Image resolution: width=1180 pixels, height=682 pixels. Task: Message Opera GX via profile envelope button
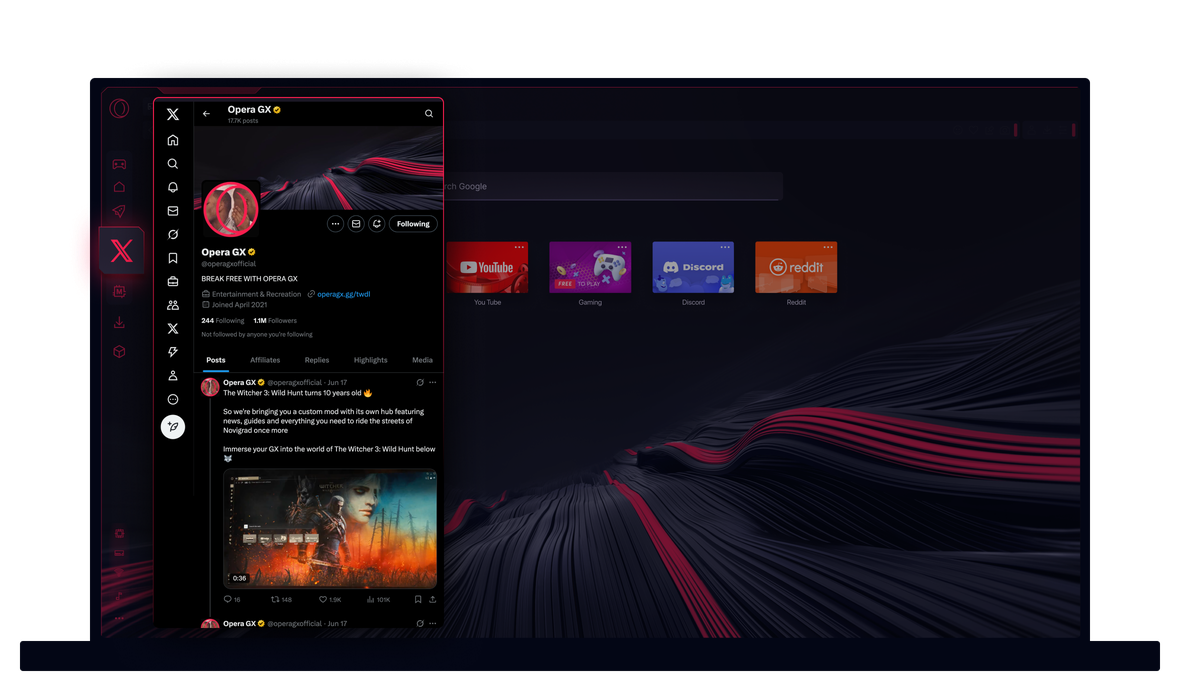[x=356, y=224]
